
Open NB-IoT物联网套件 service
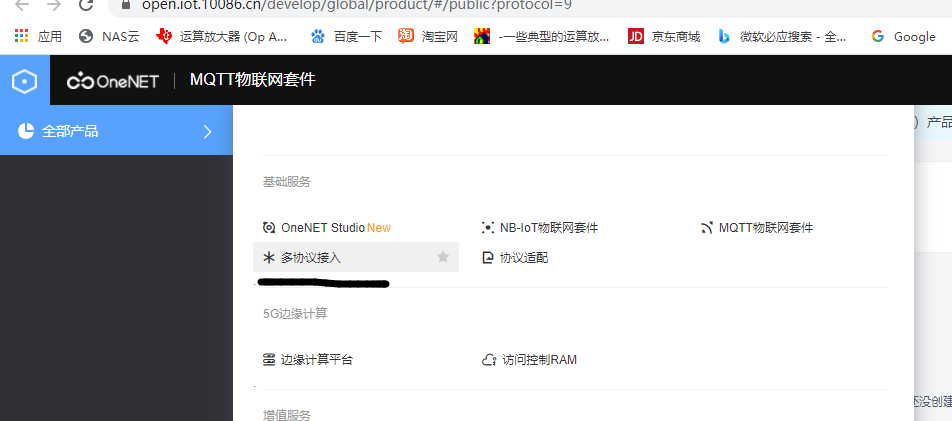coord(540,228)
